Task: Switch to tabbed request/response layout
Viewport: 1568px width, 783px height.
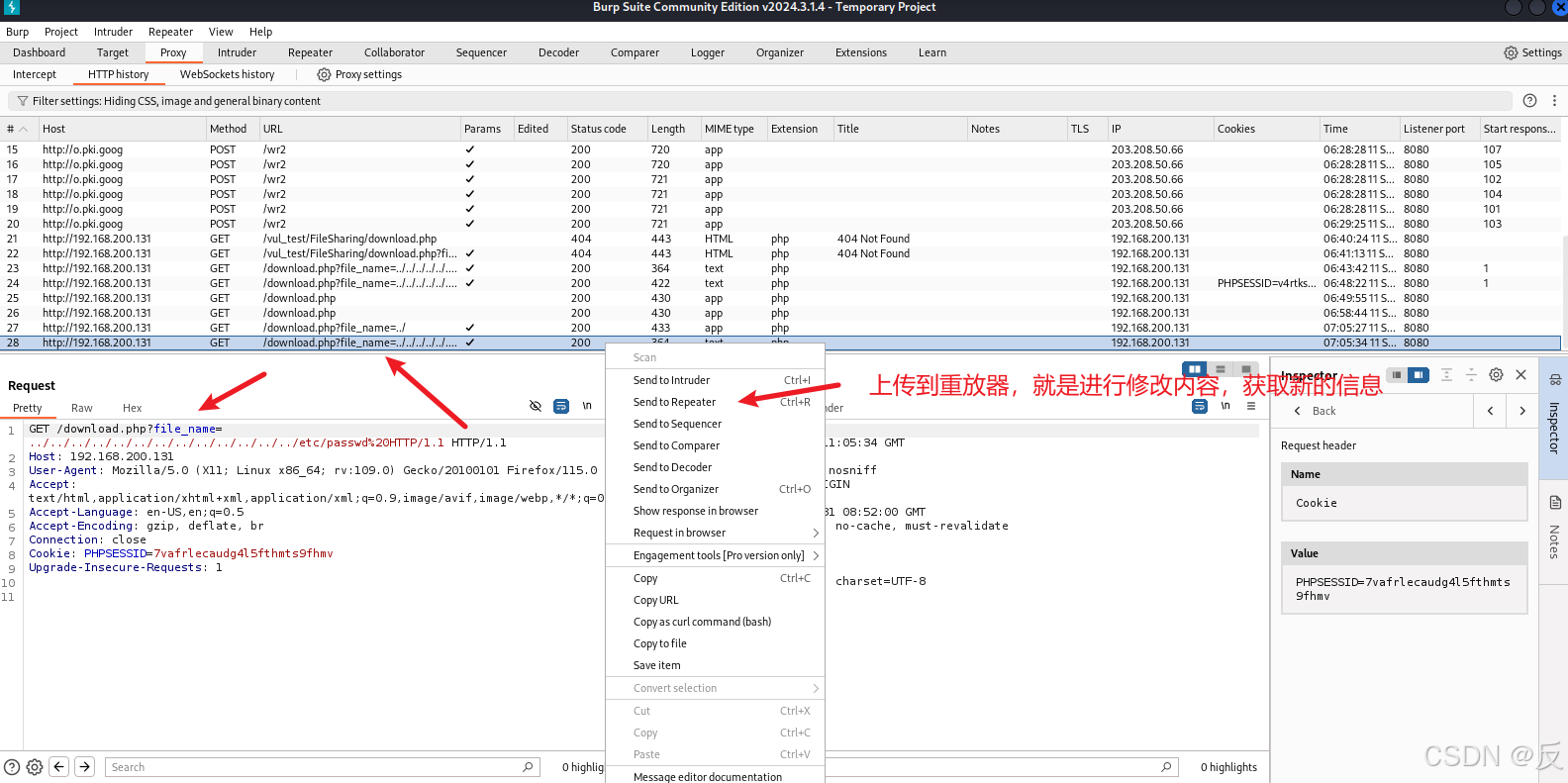Action: click(1245, 369)
